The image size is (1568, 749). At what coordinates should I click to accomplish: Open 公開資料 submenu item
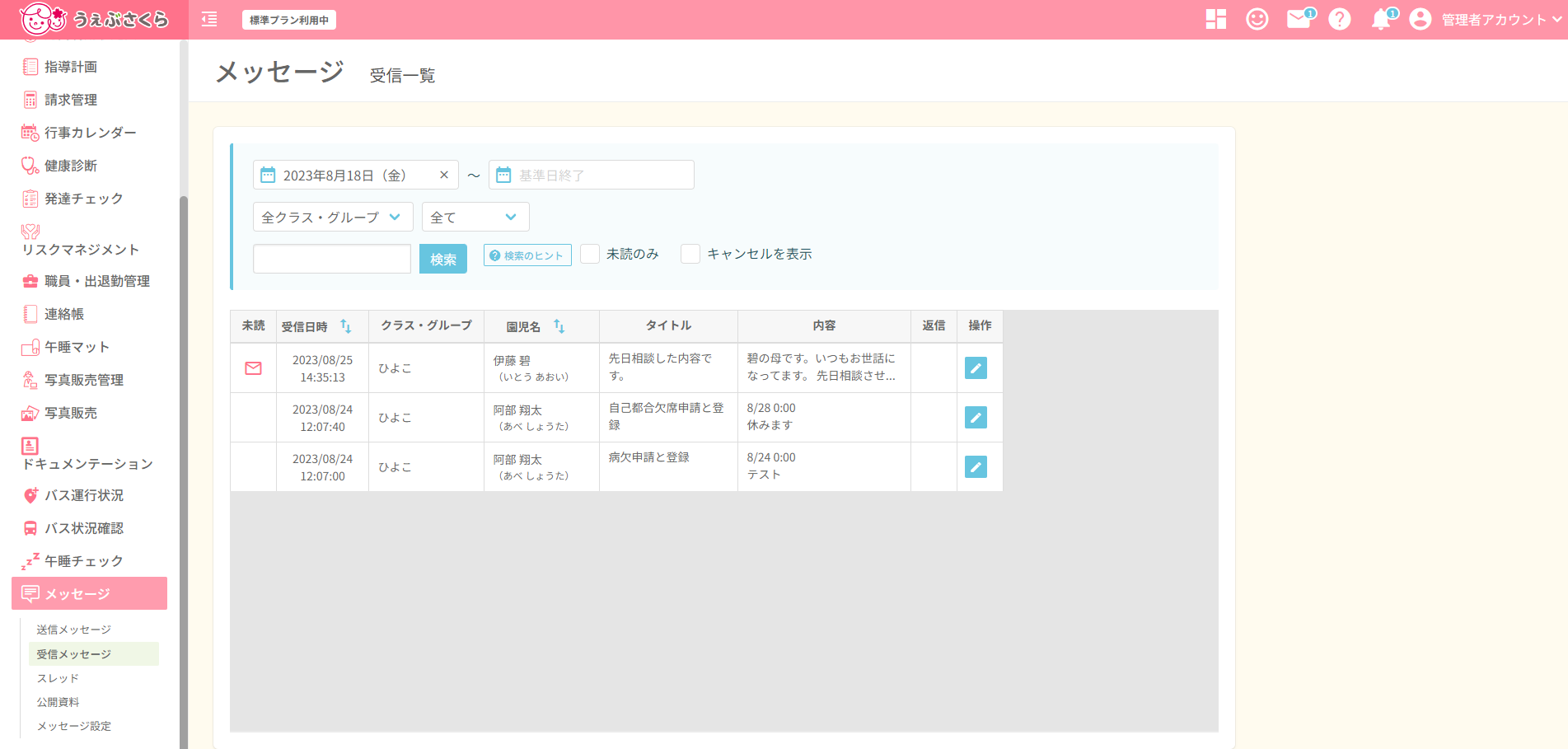58,702
